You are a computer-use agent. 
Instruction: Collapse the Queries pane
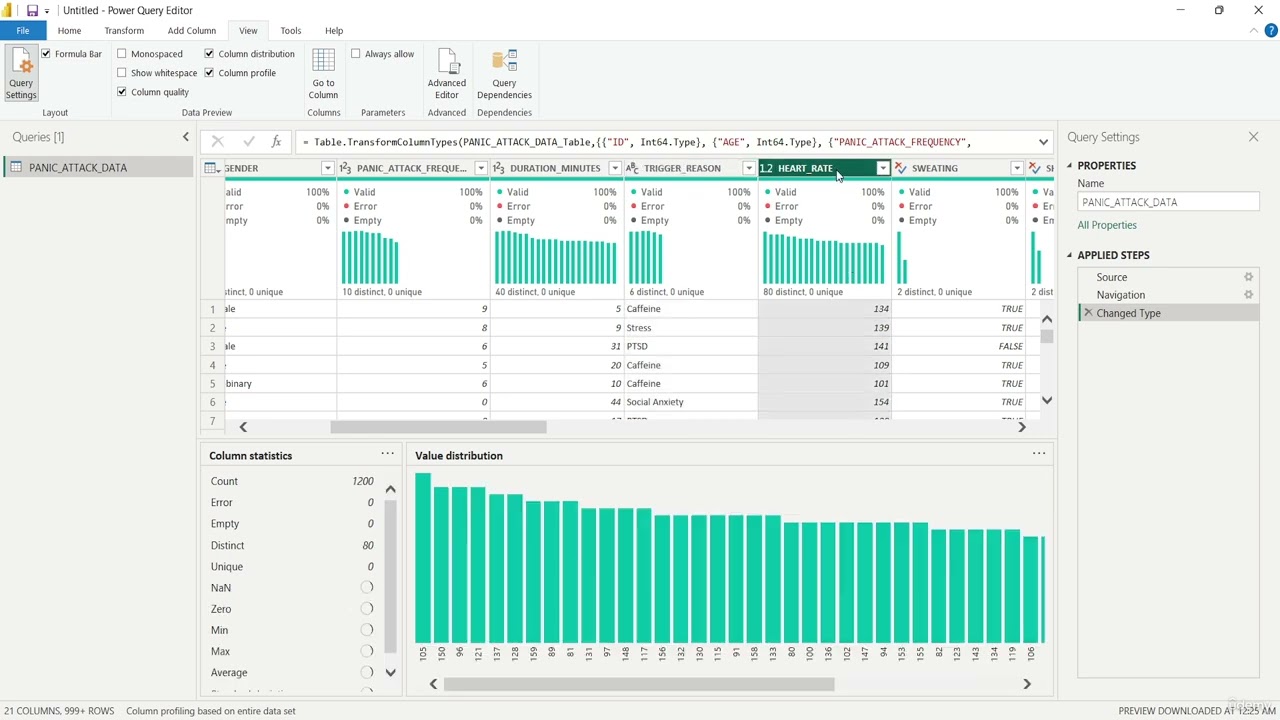click(x=185, y=137)
